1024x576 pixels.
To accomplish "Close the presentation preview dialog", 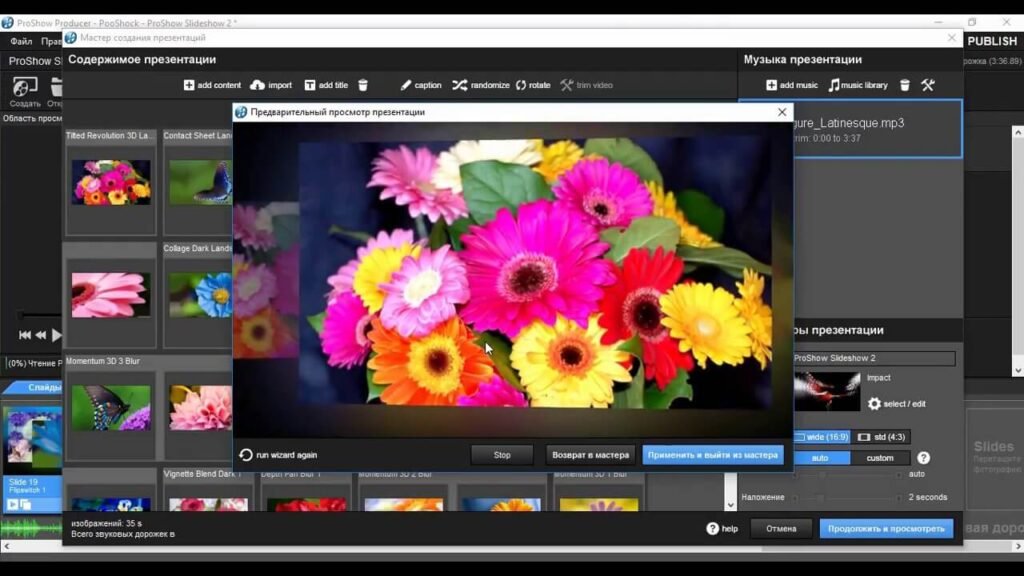I will (782, 112).
